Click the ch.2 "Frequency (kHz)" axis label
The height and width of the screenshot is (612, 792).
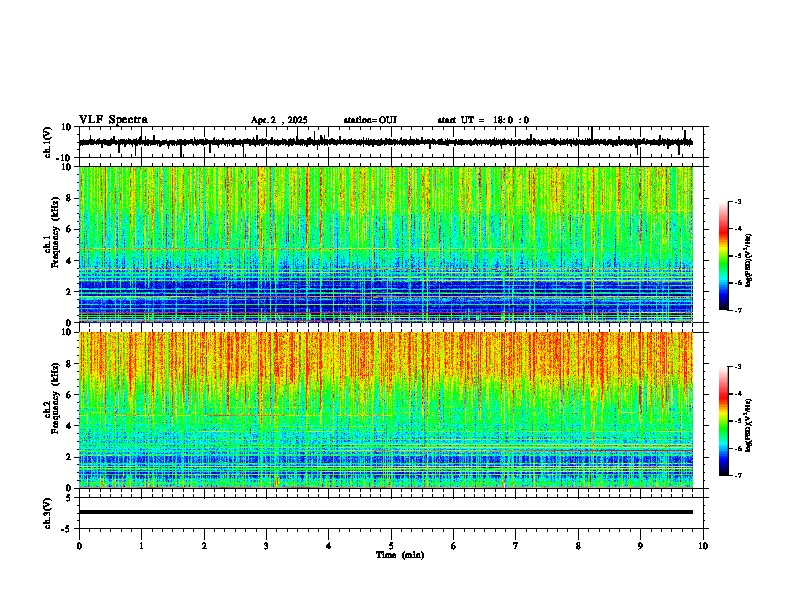(55, 399)
